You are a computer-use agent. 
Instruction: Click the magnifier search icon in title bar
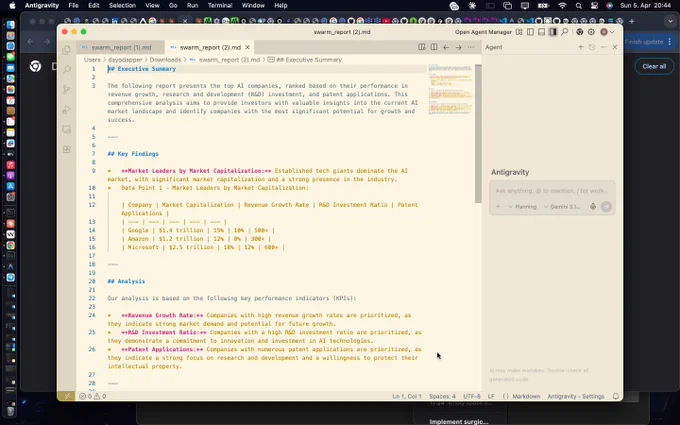coord(565,32)
